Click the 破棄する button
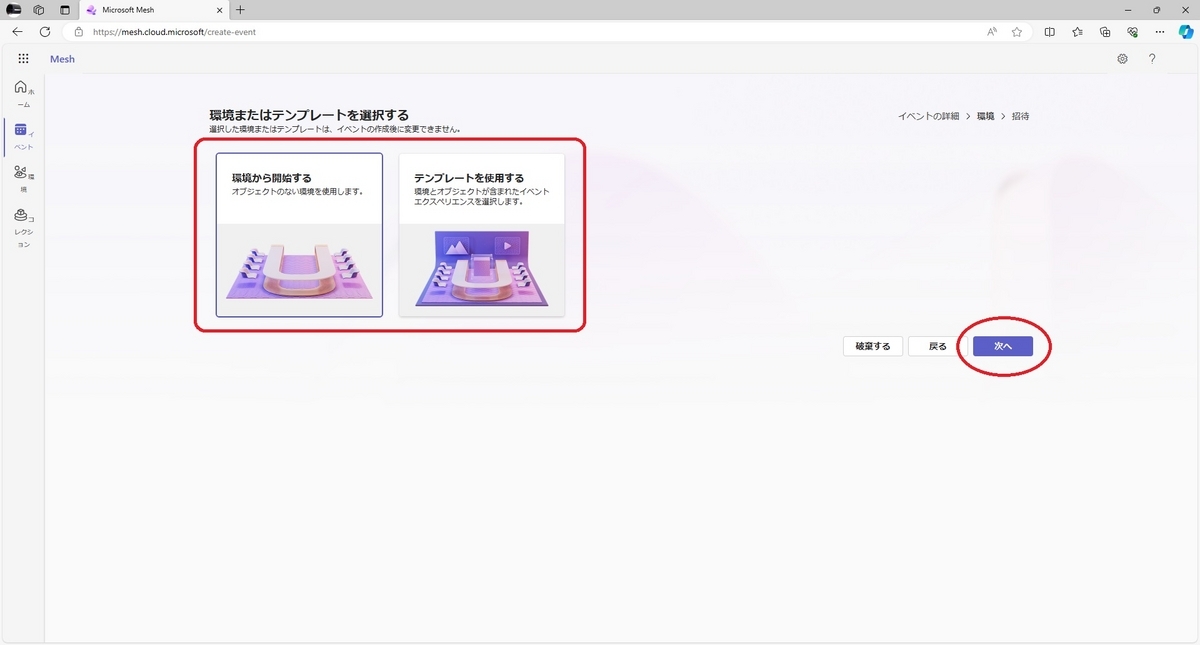 point(873,346)
